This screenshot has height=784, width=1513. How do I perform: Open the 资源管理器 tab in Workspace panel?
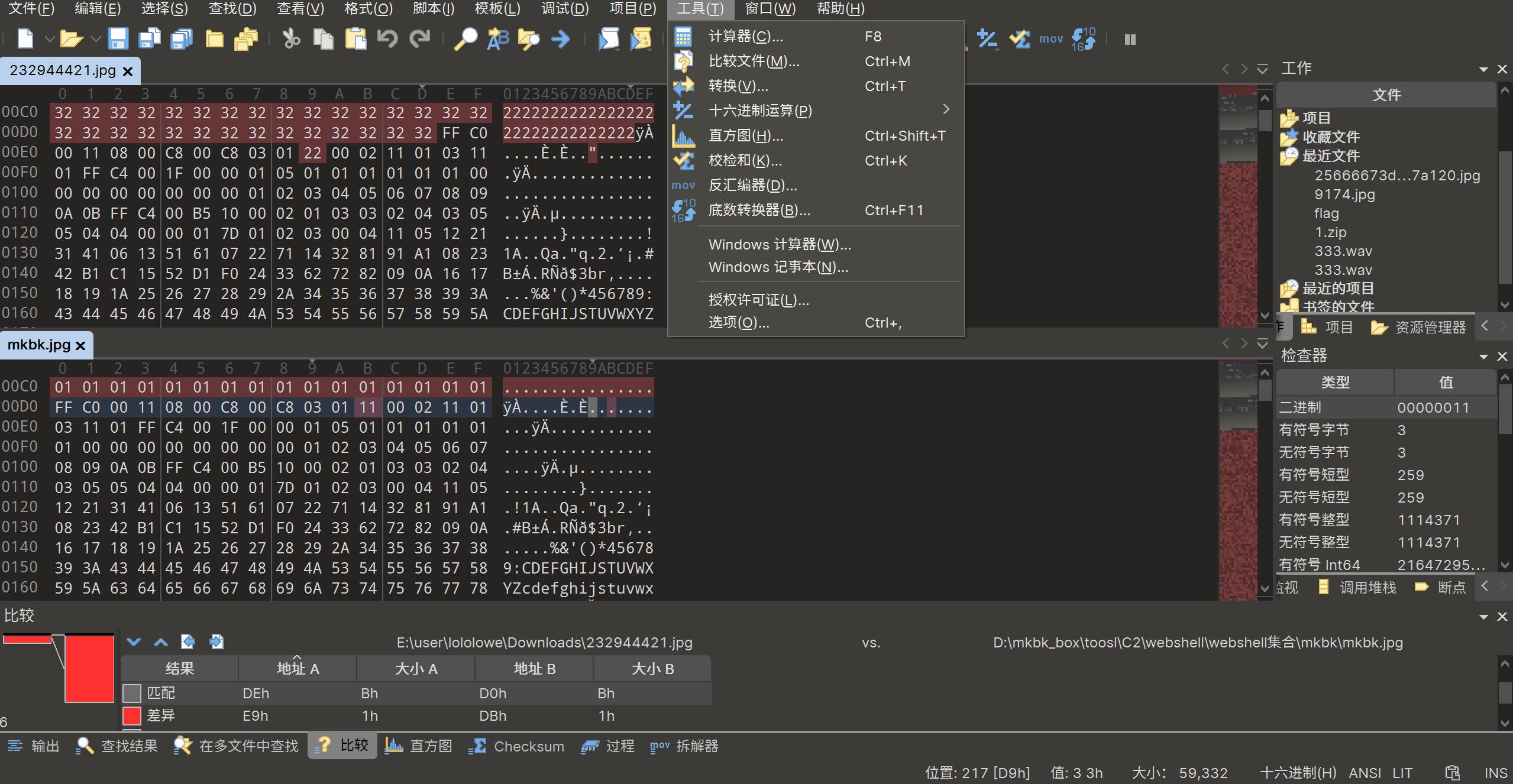(1418, 327)
